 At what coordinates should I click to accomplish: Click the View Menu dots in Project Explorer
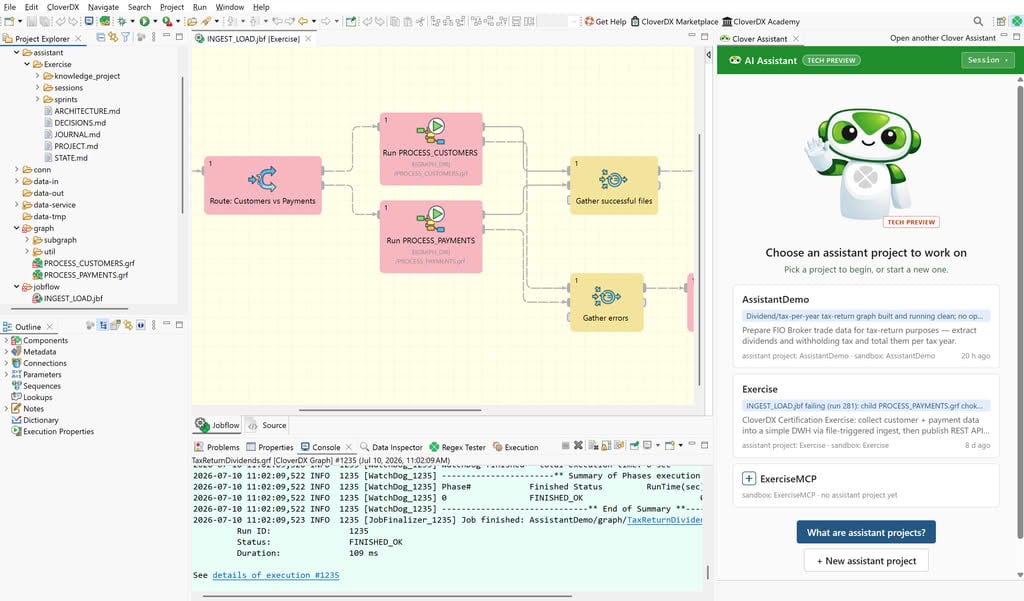[x=153, y=38]
